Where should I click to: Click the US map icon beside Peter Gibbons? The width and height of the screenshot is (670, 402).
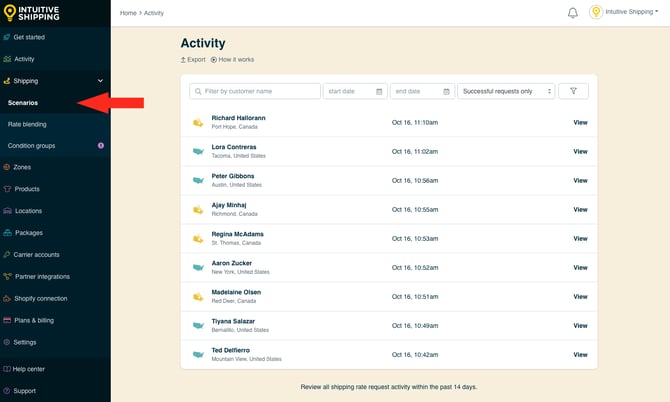coord(198,180)
